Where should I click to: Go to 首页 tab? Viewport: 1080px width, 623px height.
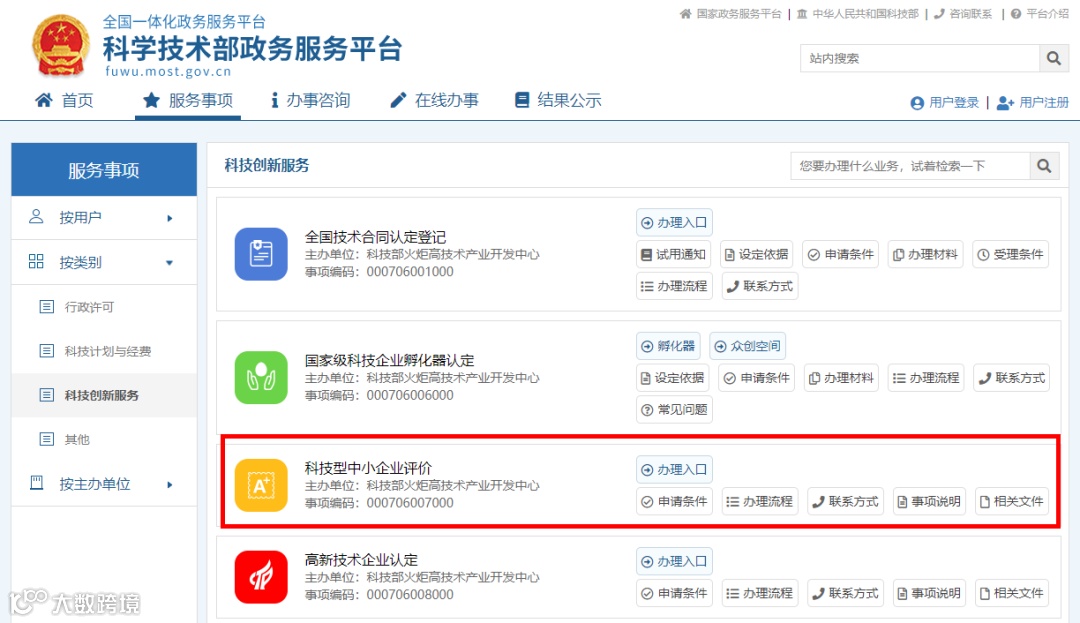point(64,101)
